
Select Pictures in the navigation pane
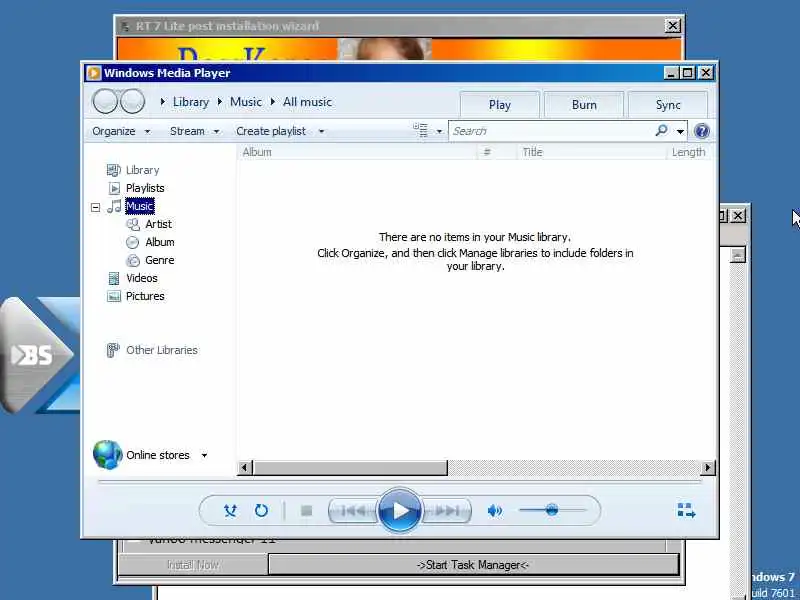[145, 296]
